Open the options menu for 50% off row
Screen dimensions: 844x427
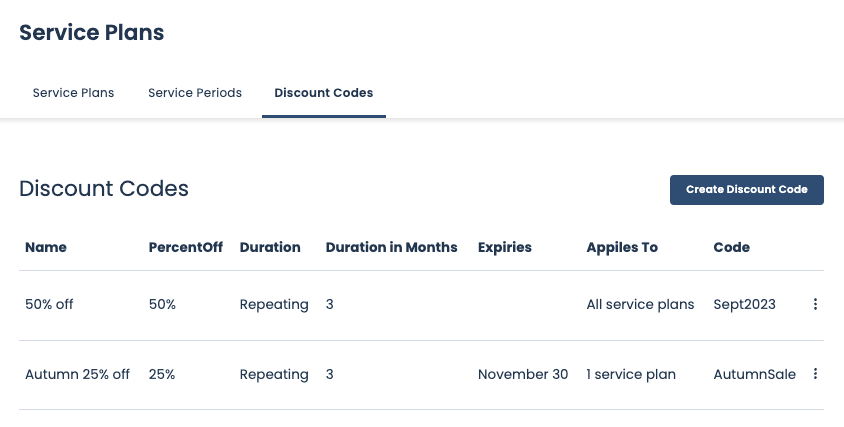(x=815, y=304)
